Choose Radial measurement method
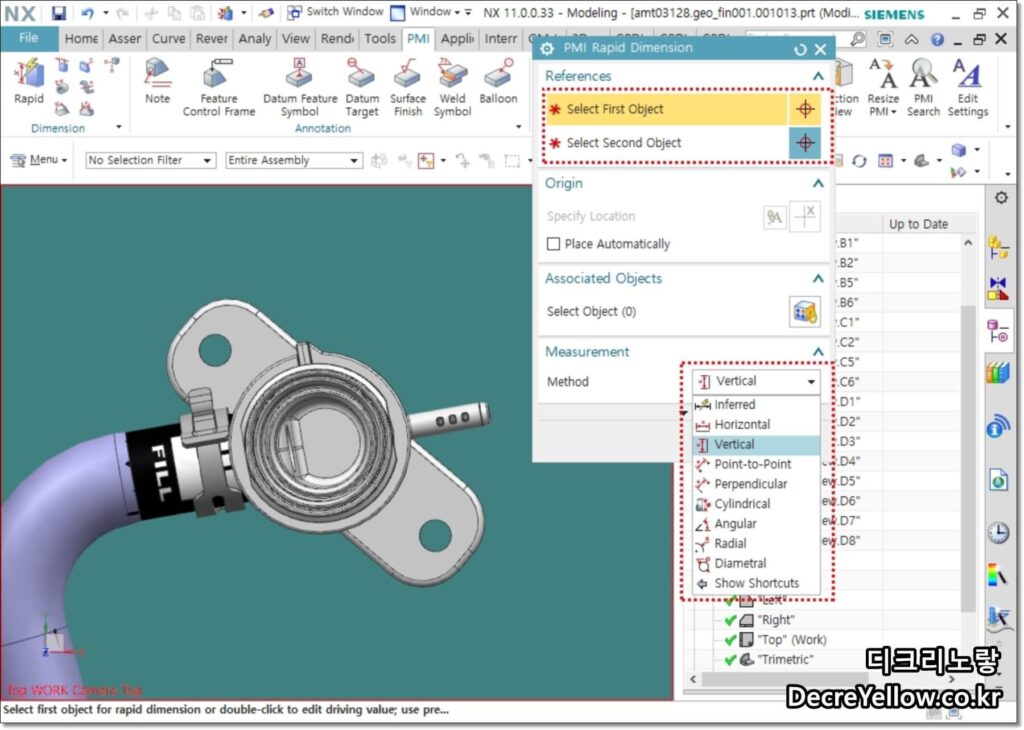Viewport: 1024px width, 730px height. pos(756,543)
